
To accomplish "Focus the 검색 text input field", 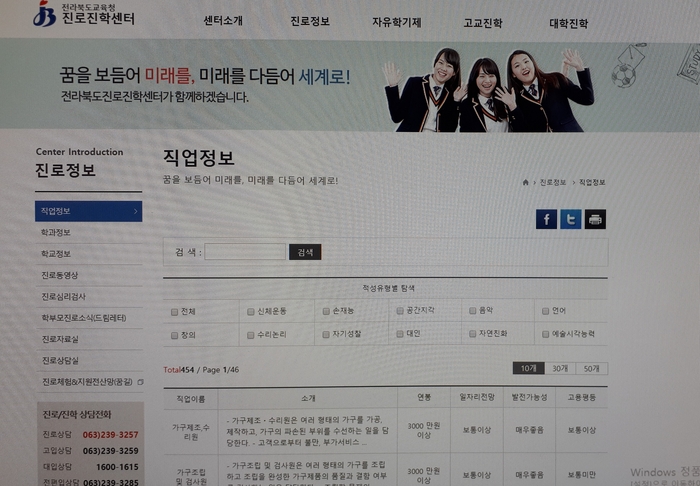I will click(x=245, y=252).
